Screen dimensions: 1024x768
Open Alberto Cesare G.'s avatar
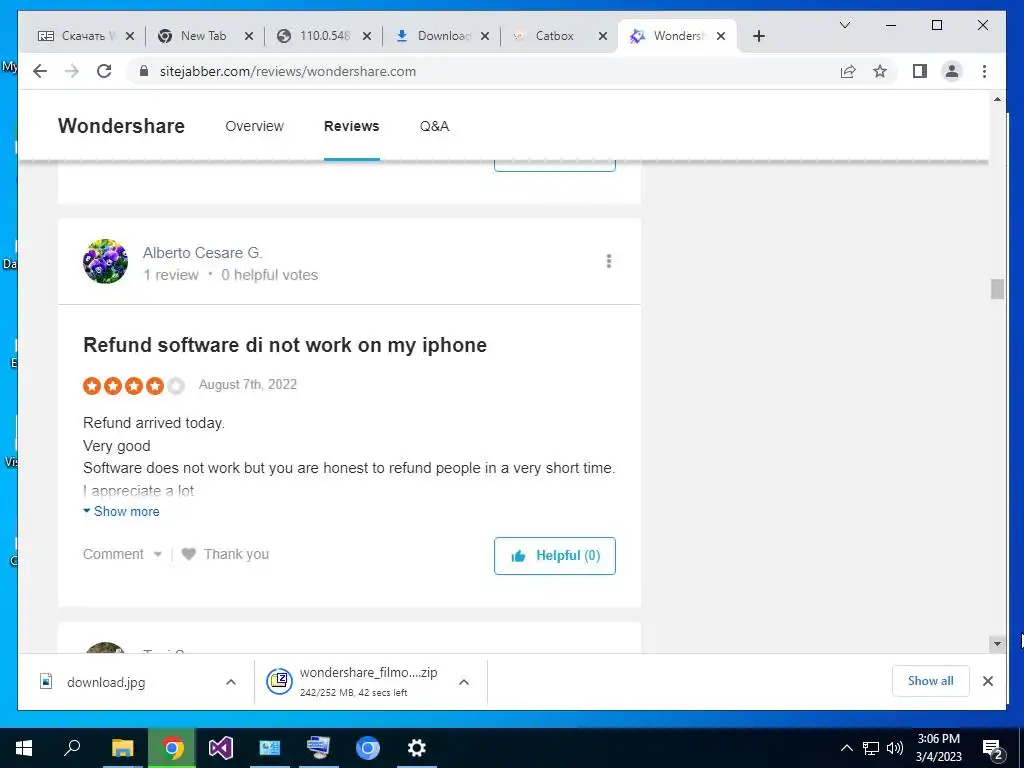(105, 261)
